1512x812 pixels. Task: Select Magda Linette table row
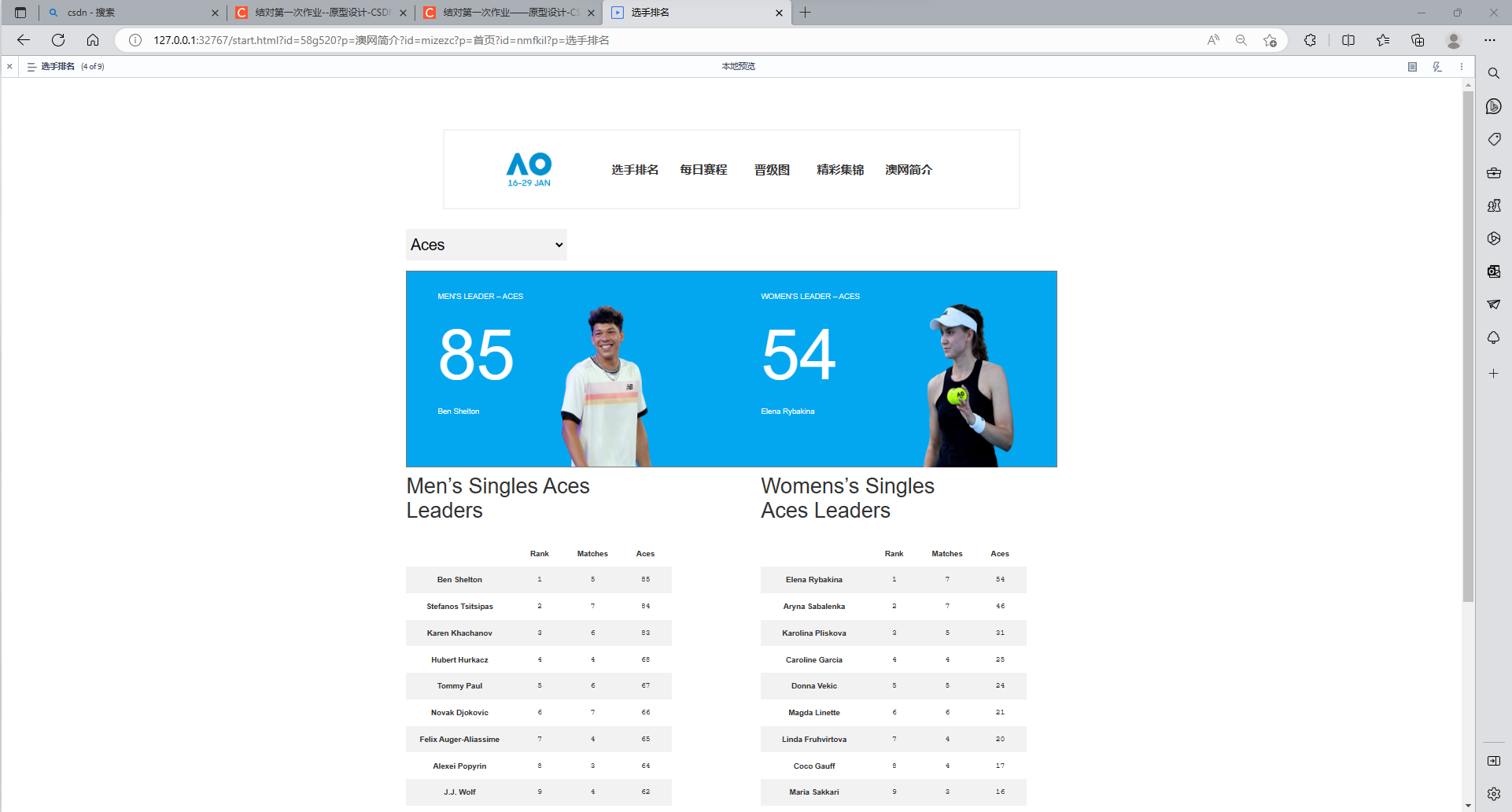[894, 713]
